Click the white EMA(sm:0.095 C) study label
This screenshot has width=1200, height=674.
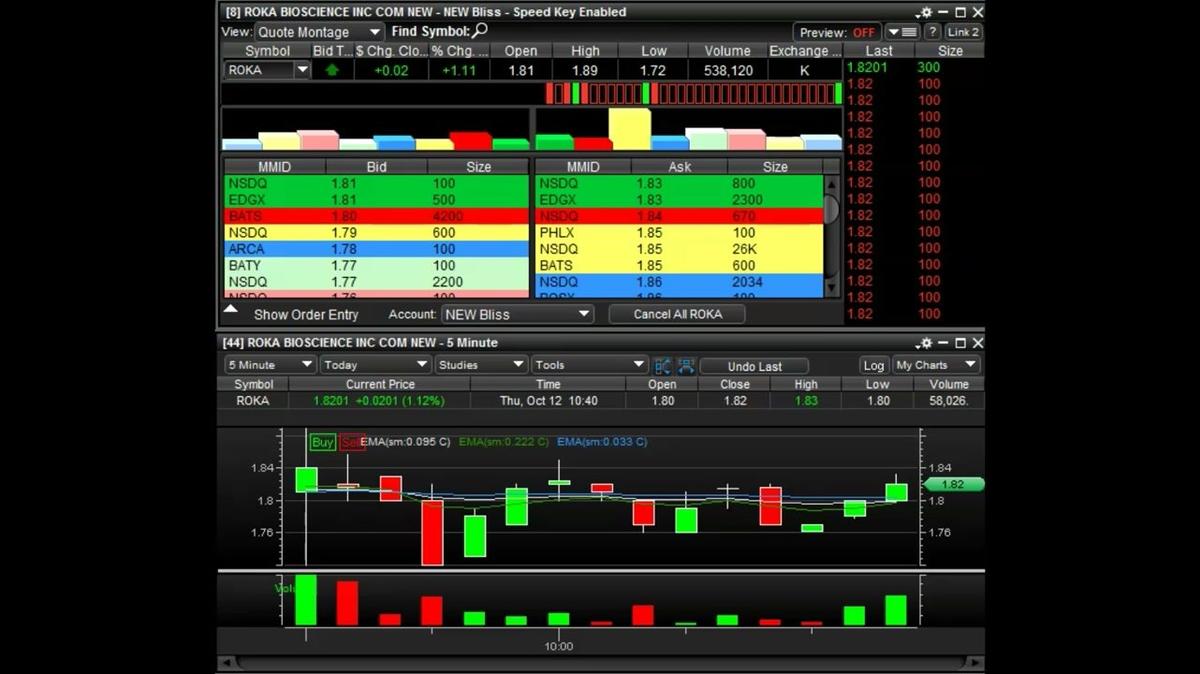404,442
